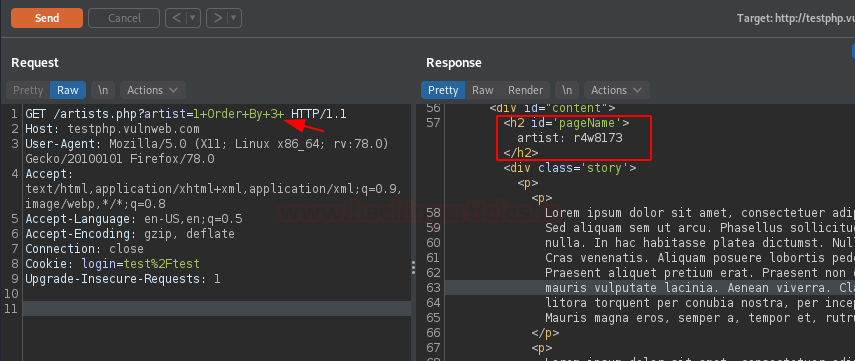The width and height of the screenshot is (855, 361).
Task: Click the Cookie: login=test%2Ftest line
Action: pyautogui.click(x=112, y=264)
